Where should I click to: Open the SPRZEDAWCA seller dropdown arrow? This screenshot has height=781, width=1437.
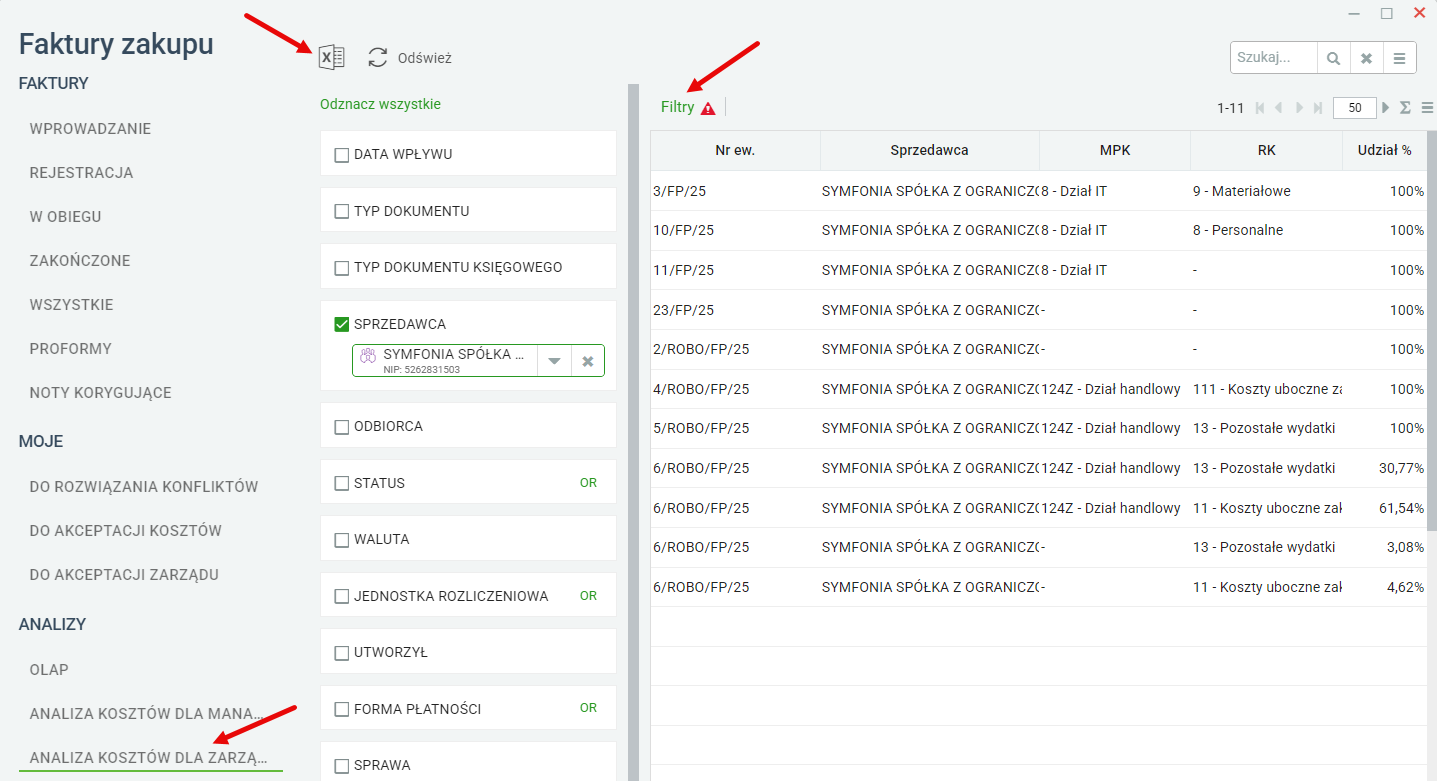554,361
